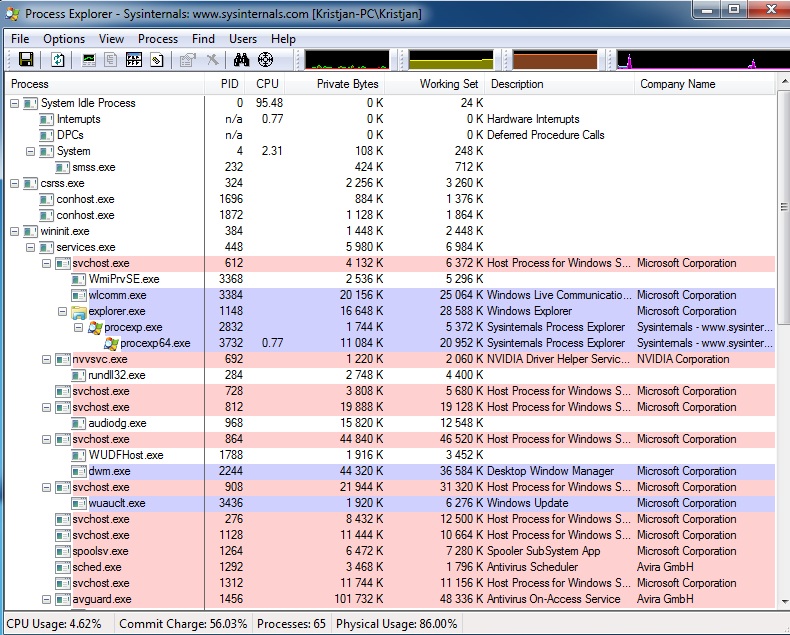Click the Refresh Now toolbar icon

(x=58, y=59)
